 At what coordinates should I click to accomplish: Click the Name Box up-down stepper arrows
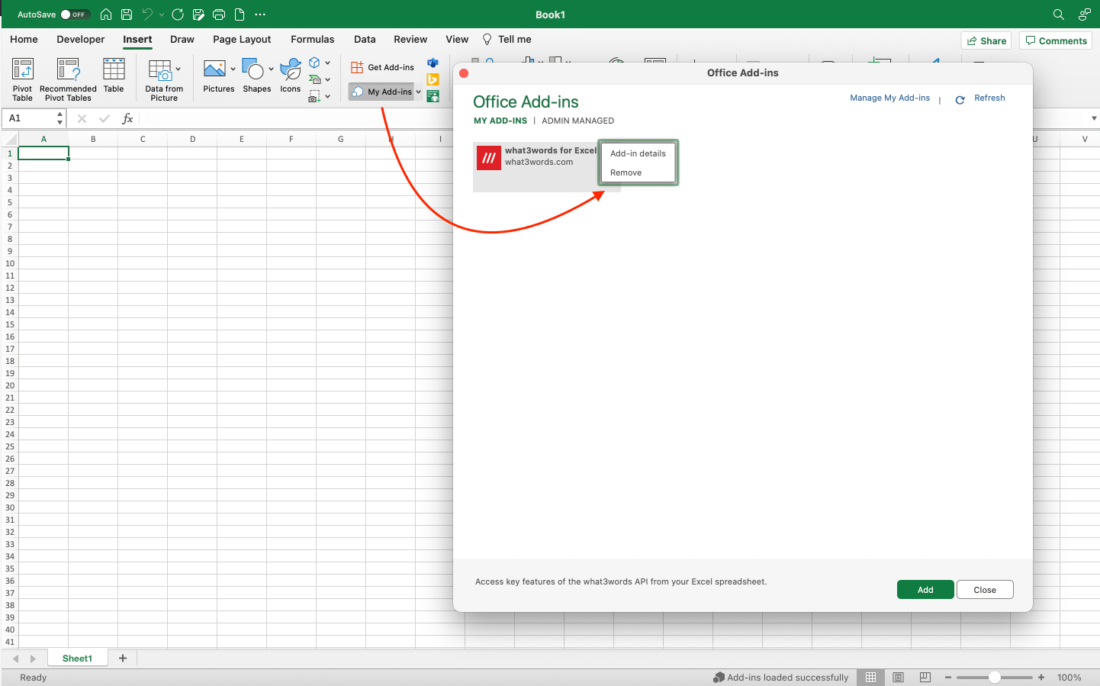60,119
